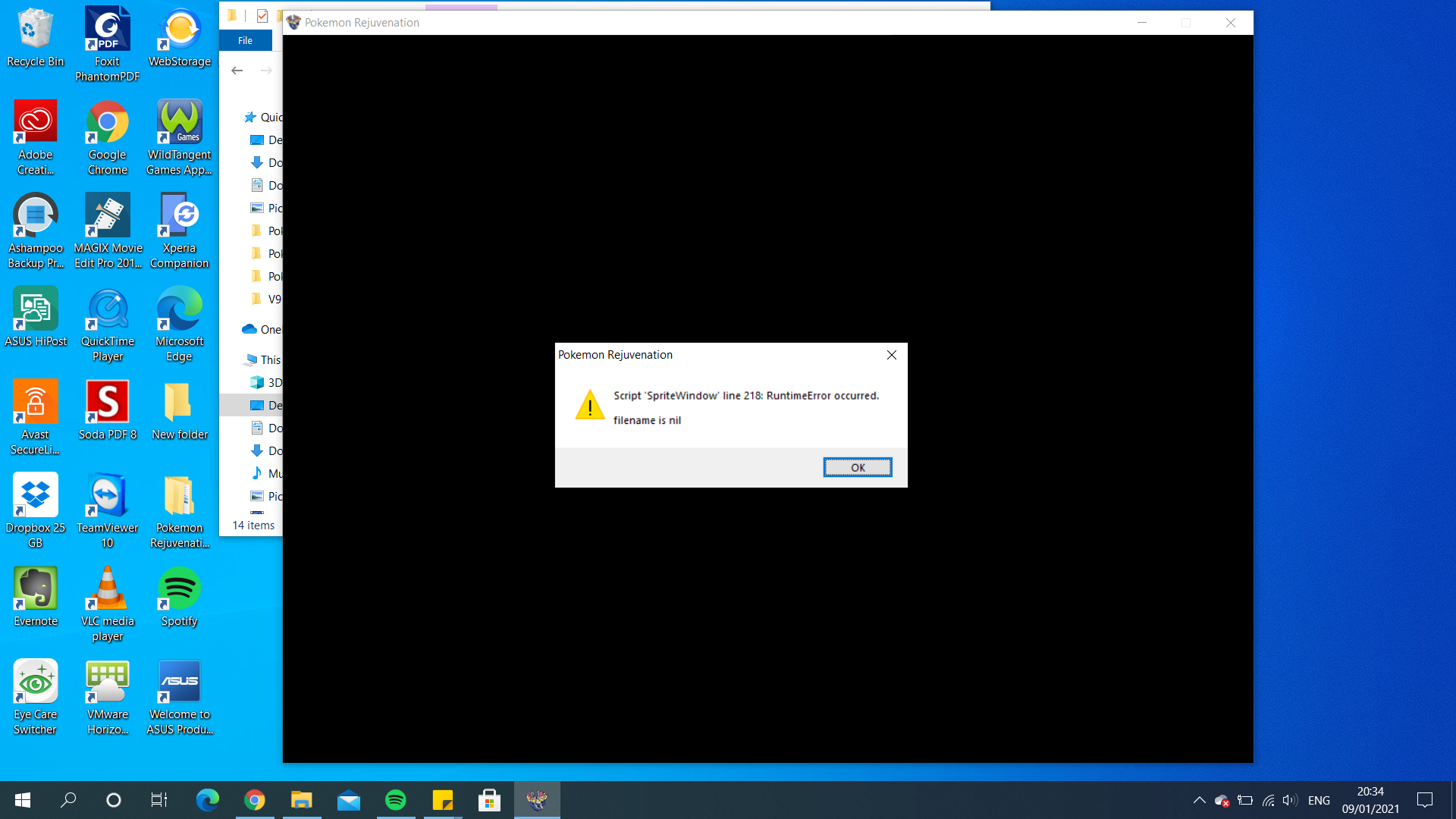
Task: Open Cortana from the taskbar
Action: [114, 800]
